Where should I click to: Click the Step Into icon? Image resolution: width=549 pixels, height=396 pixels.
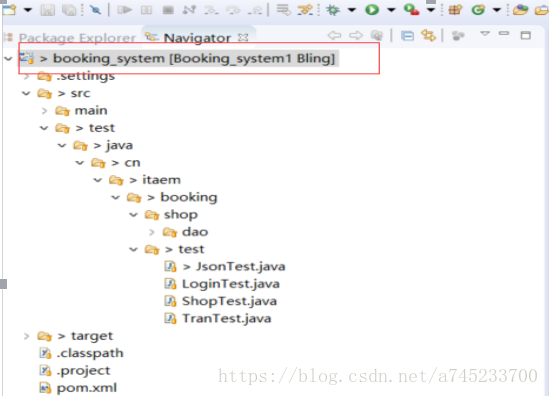pos(211,10)
